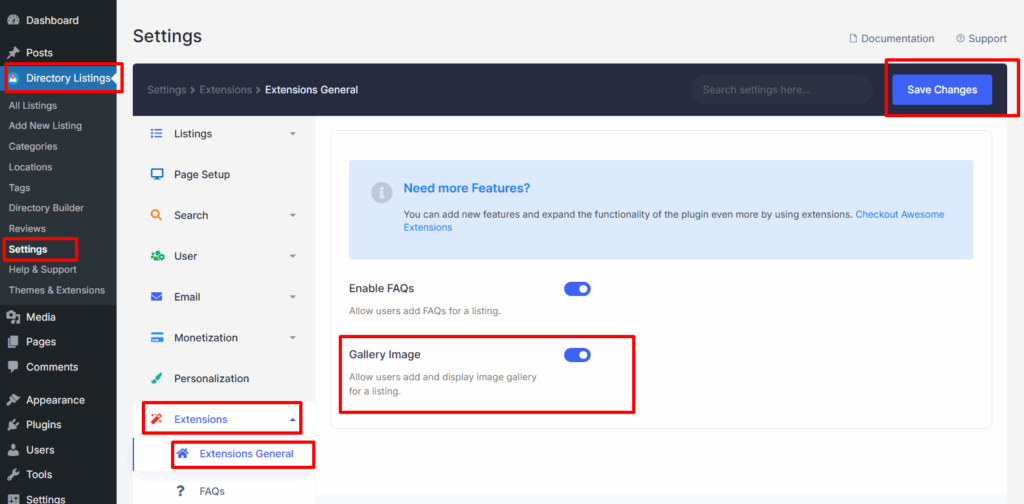Click the FAQs question mark icon

pyautogui.click(x=181, y=491)
